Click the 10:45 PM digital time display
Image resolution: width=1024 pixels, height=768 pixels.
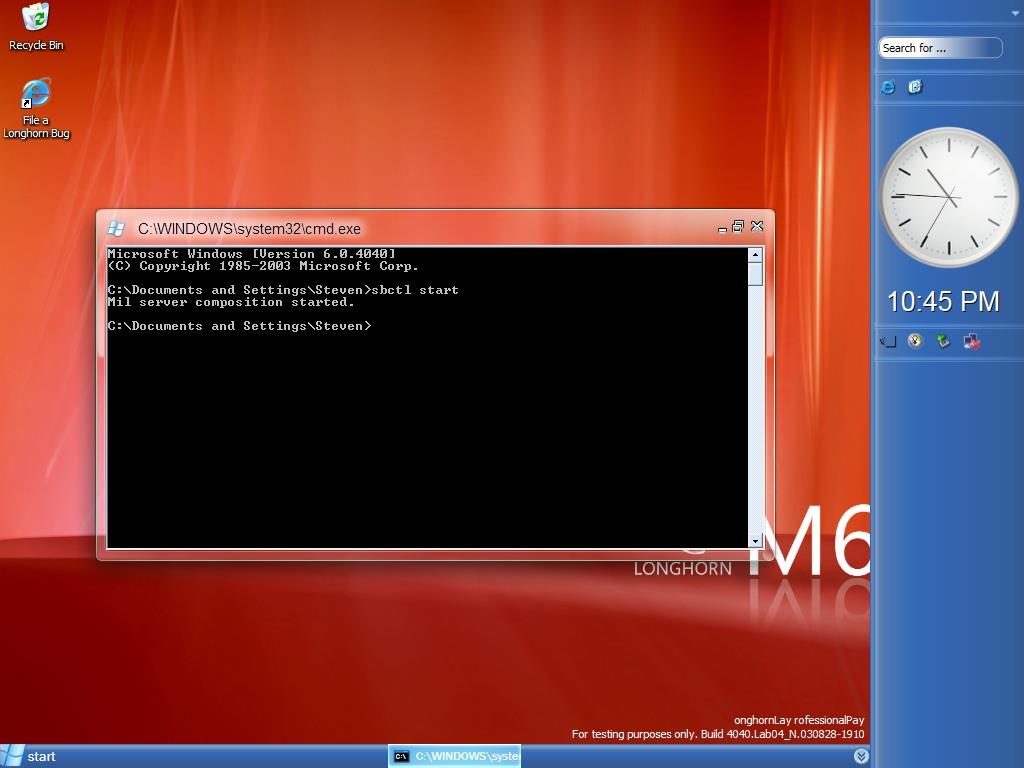coord(943,302)
